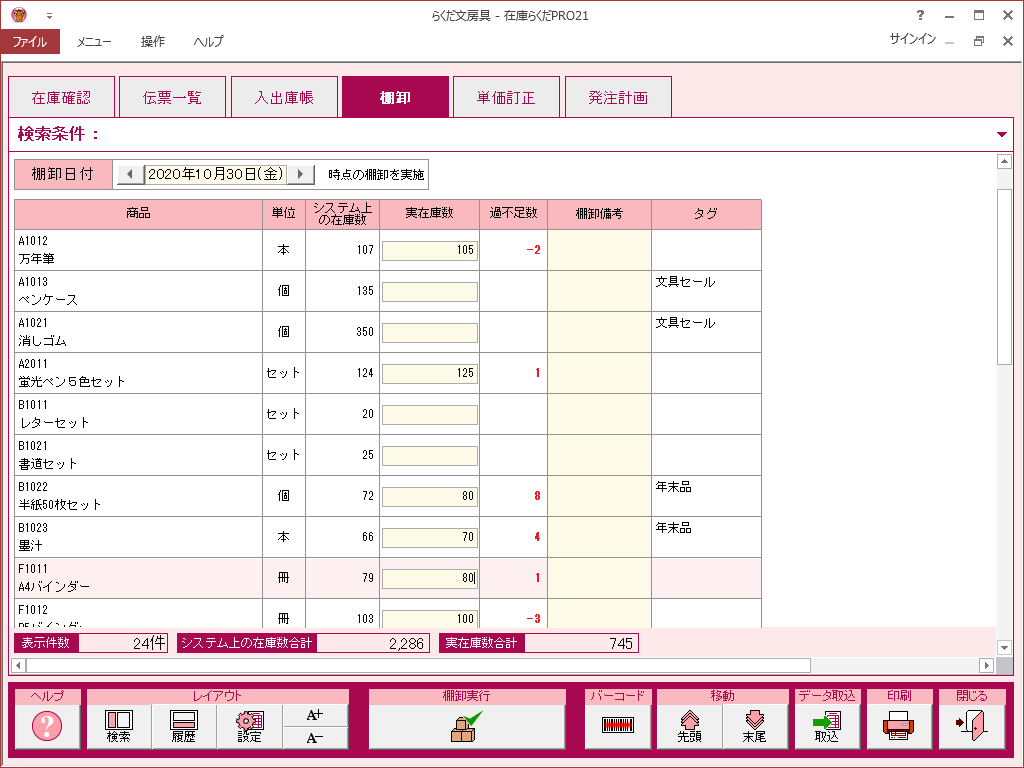Viewport: 1024px width, 768px height.
Task: Close the screen with the 閉じる door icon
Action: pos(971,726)
